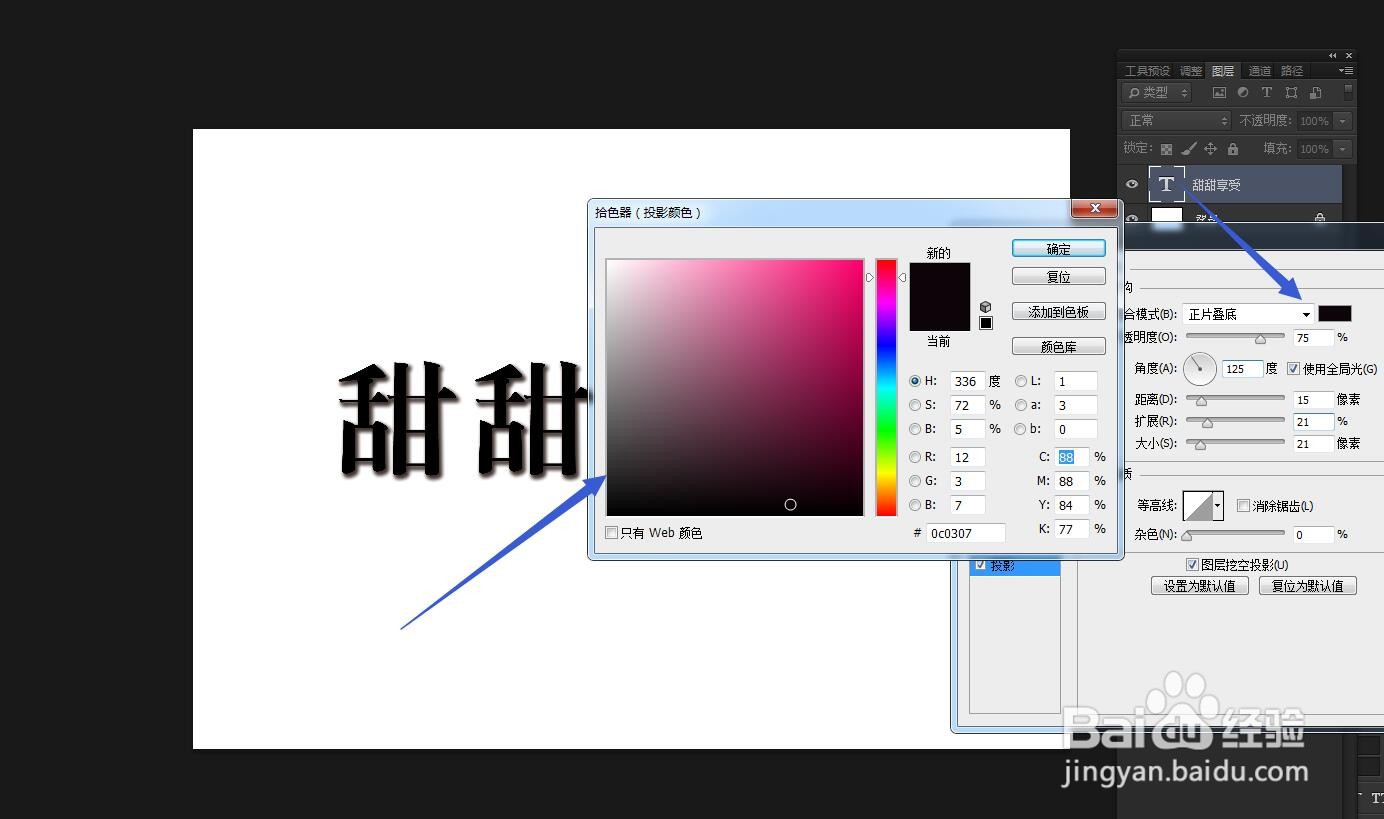
Task: Confirm color with 确定 button
Action: tap(1059, 249)
